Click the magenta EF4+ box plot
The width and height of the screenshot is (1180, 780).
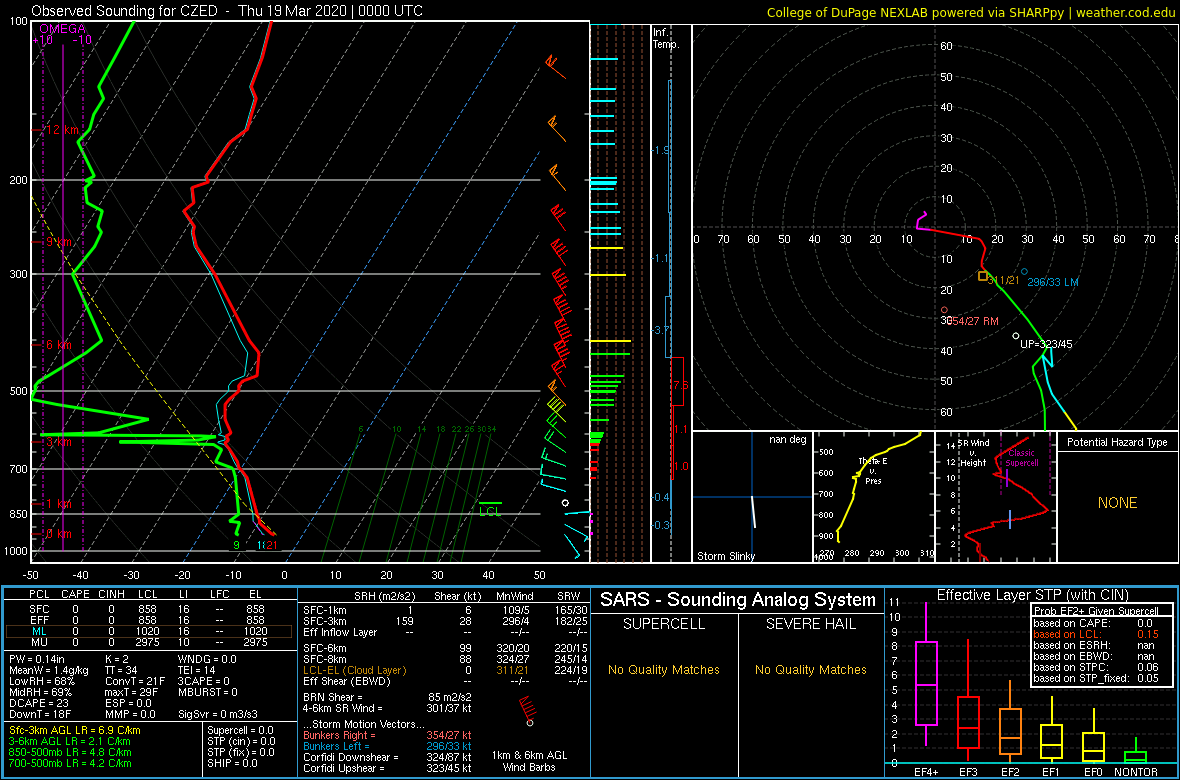(x=926, y=674)
